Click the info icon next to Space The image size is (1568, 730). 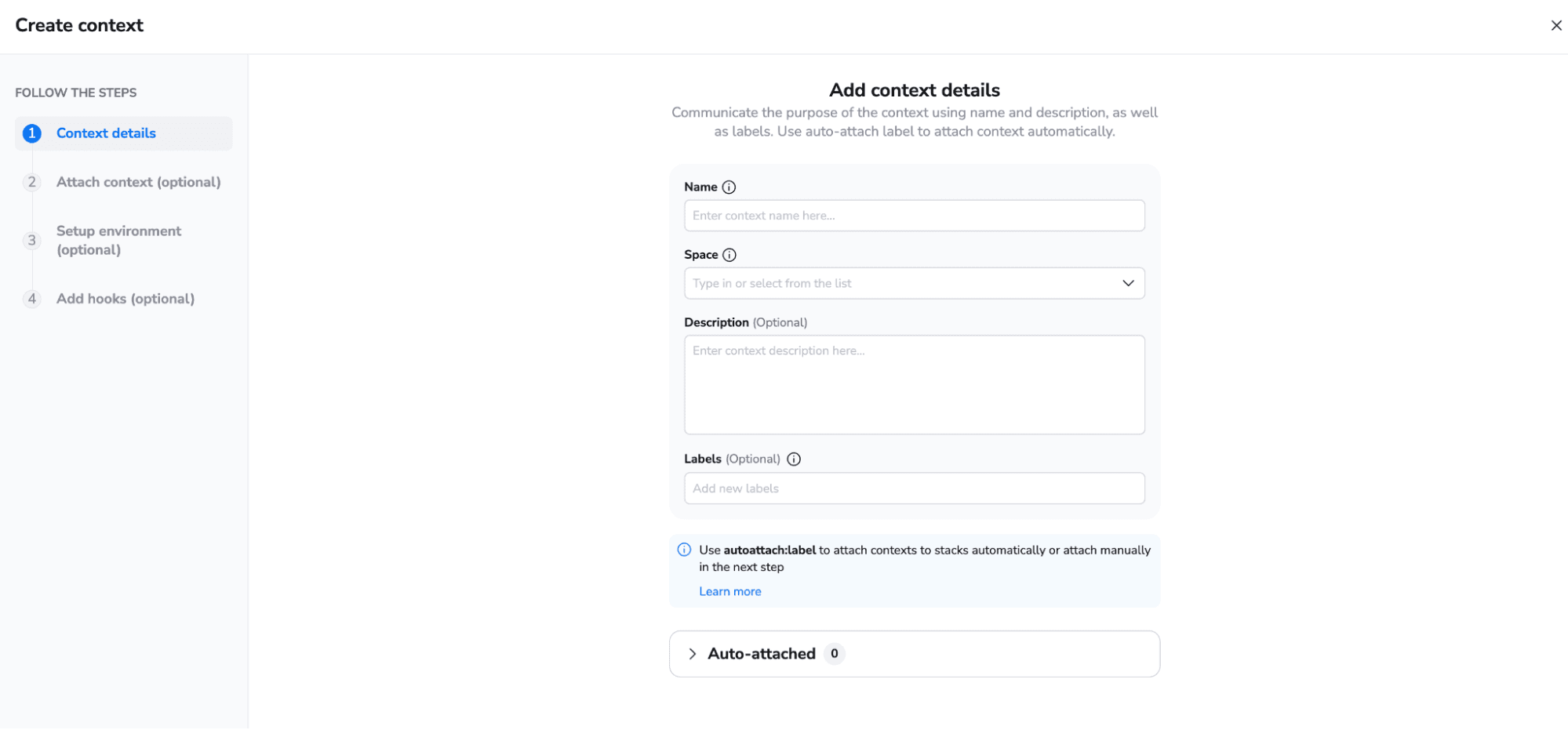pos(730,255)
